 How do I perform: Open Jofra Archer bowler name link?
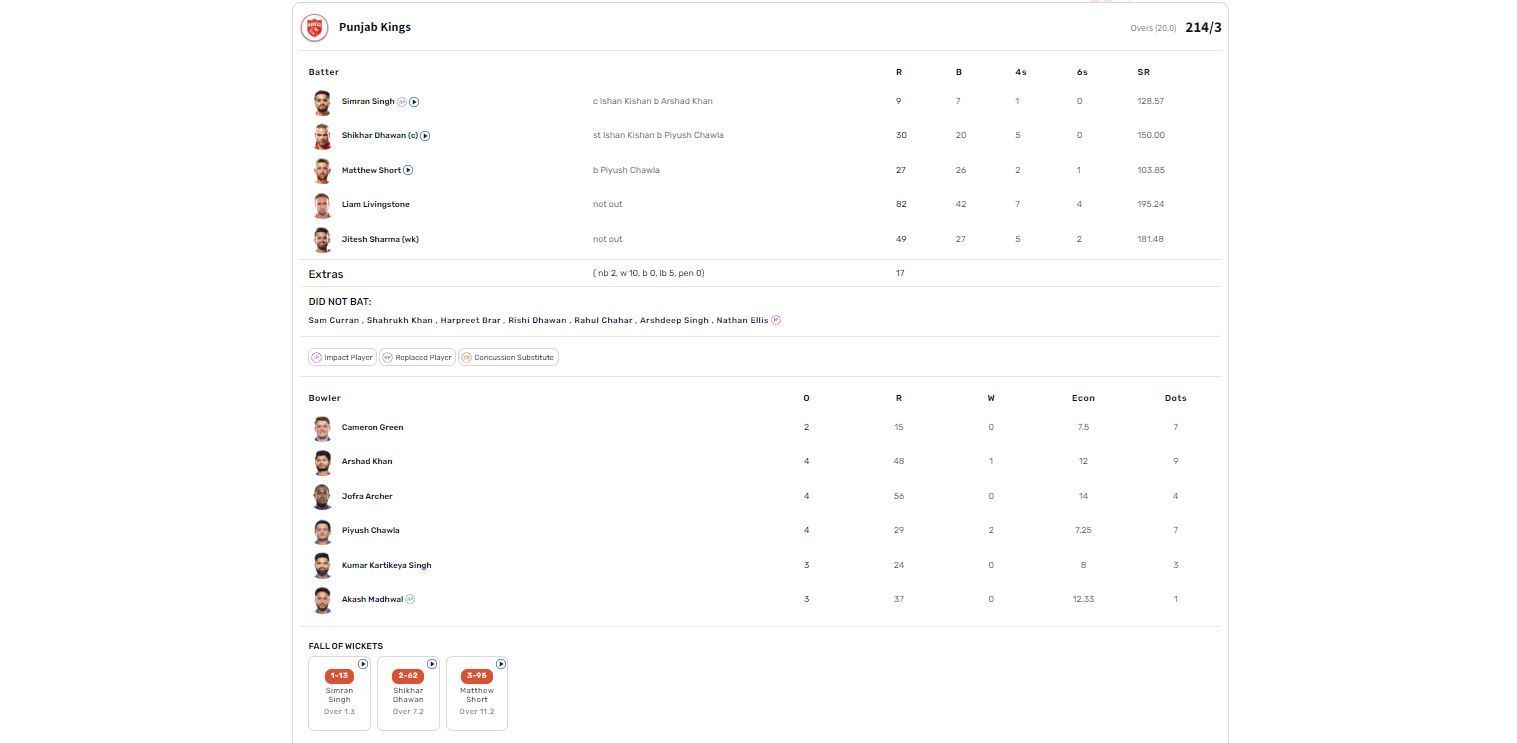pyautogui.click(x=367, y=496)
